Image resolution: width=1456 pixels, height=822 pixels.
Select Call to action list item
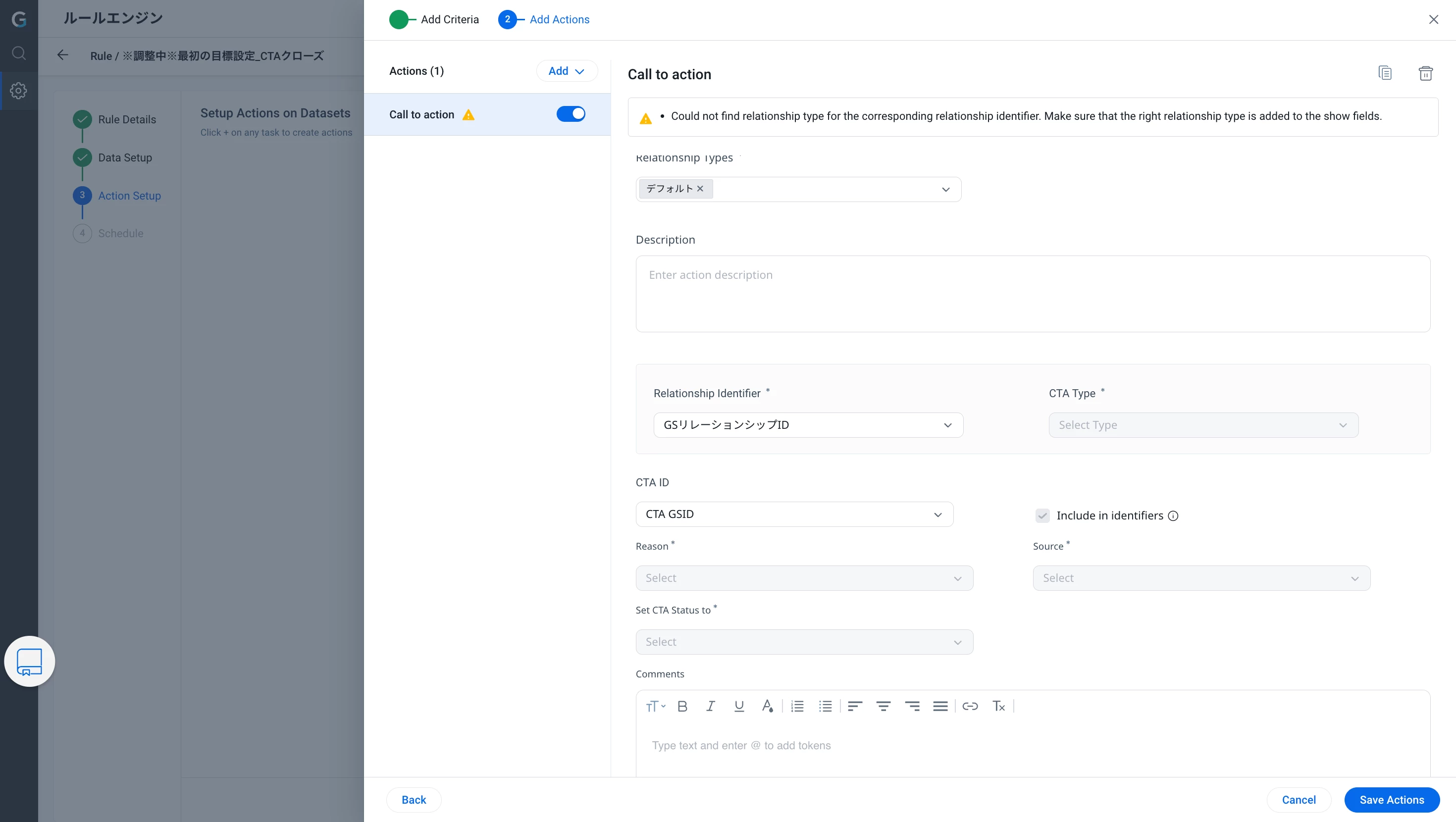pos(421,115)
